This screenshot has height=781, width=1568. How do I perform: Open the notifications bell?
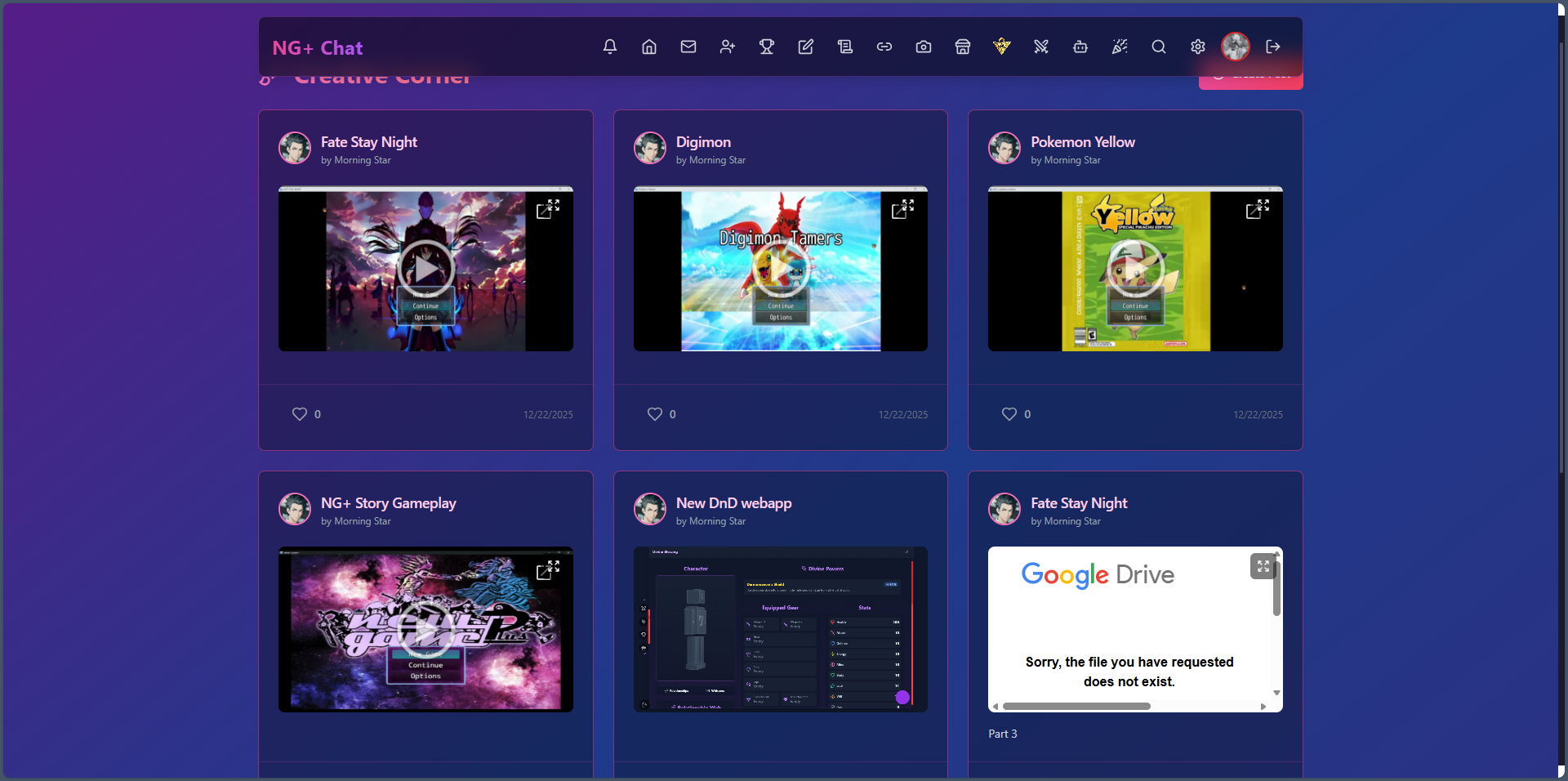610,47
